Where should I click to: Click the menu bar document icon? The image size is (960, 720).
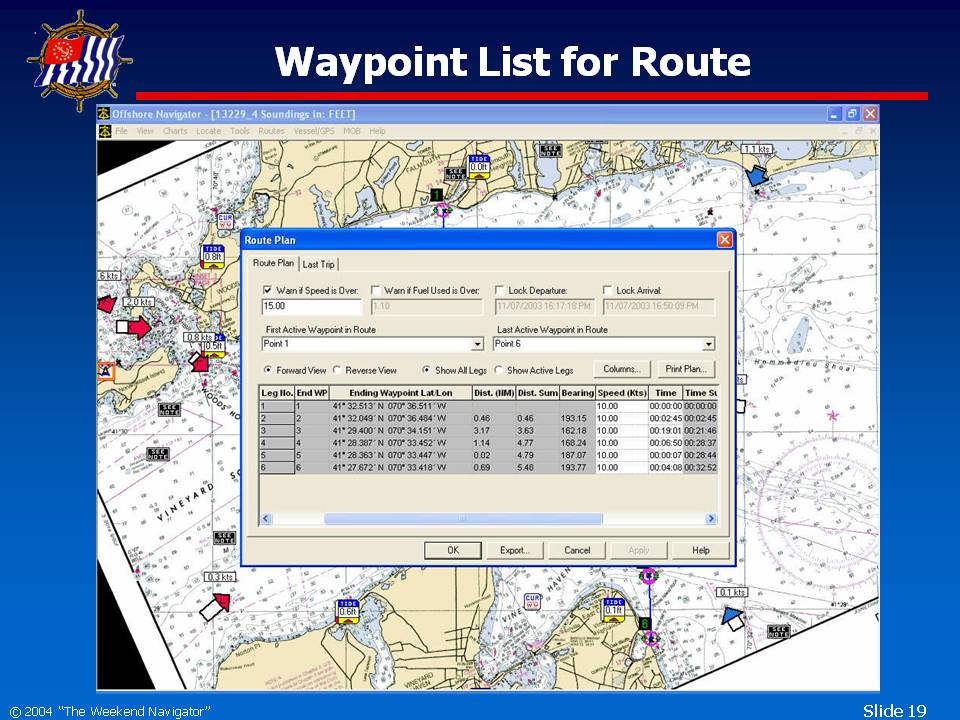click(x=105, y=131)
